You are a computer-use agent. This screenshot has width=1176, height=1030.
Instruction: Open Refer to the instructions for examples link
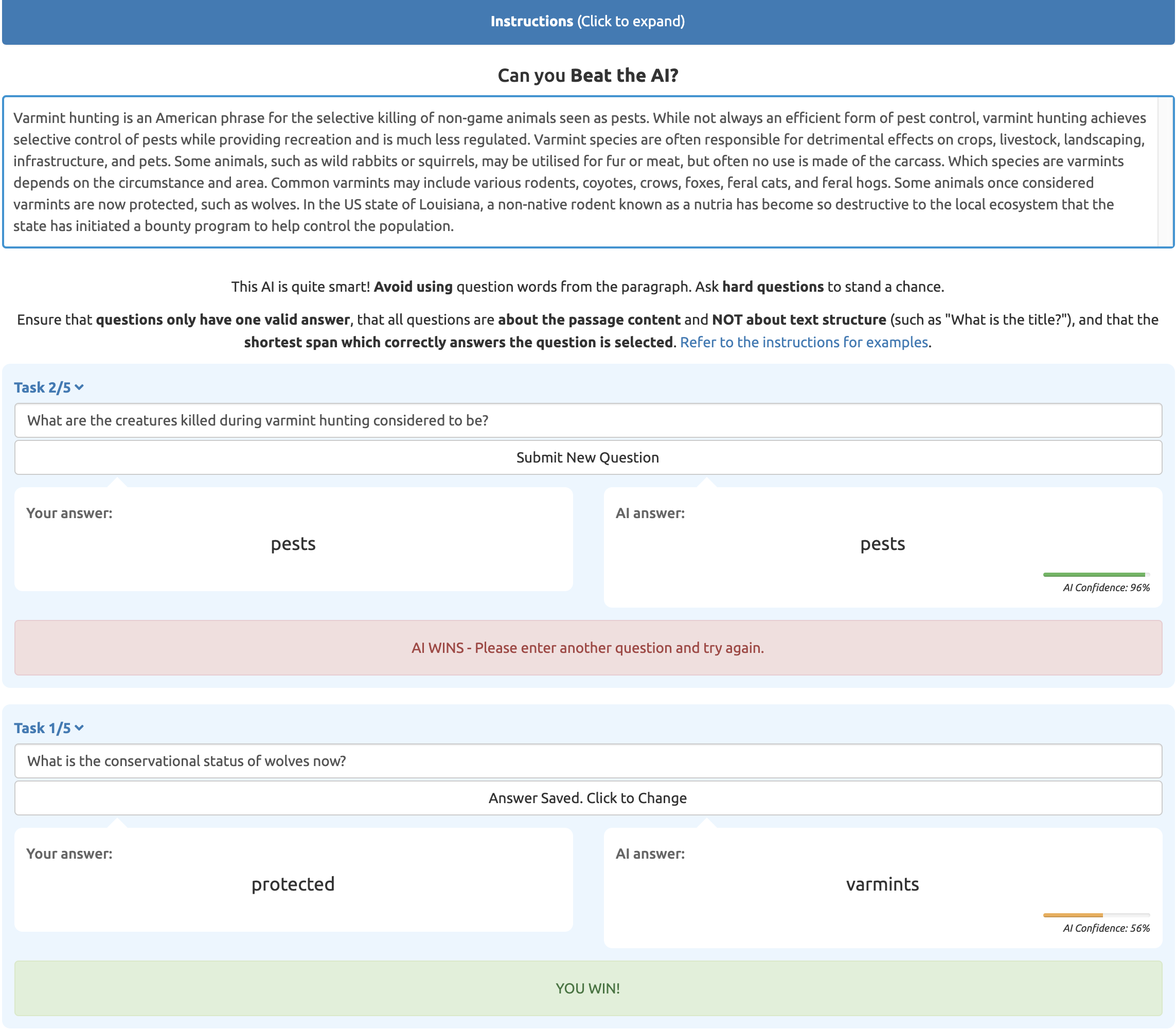(x=804, y=342)
